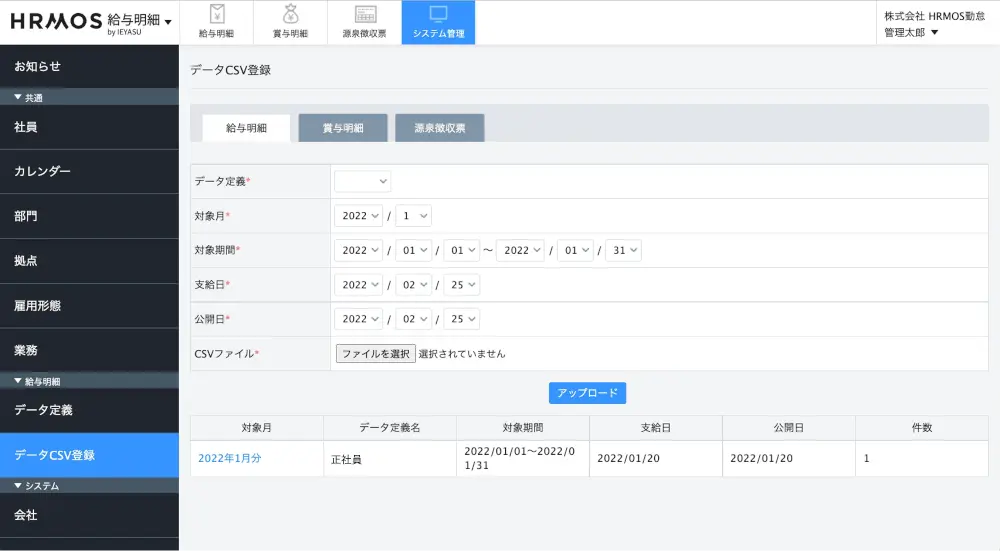This screenshot has width=1001, height=551.
Task: Click the 2022/01/01〜2022/01/31 period cell
Action: coord(523,458)
